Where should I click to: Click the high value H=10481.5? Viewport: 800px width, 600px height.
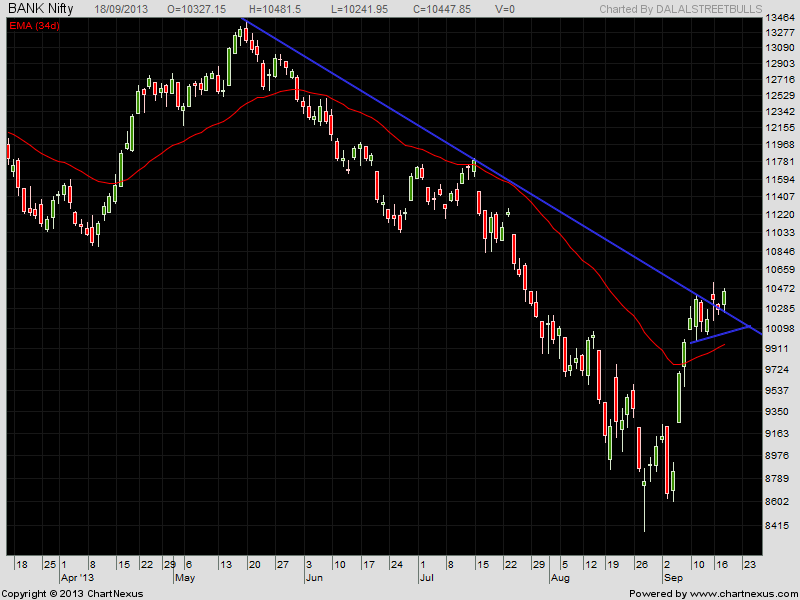(275, 9)
